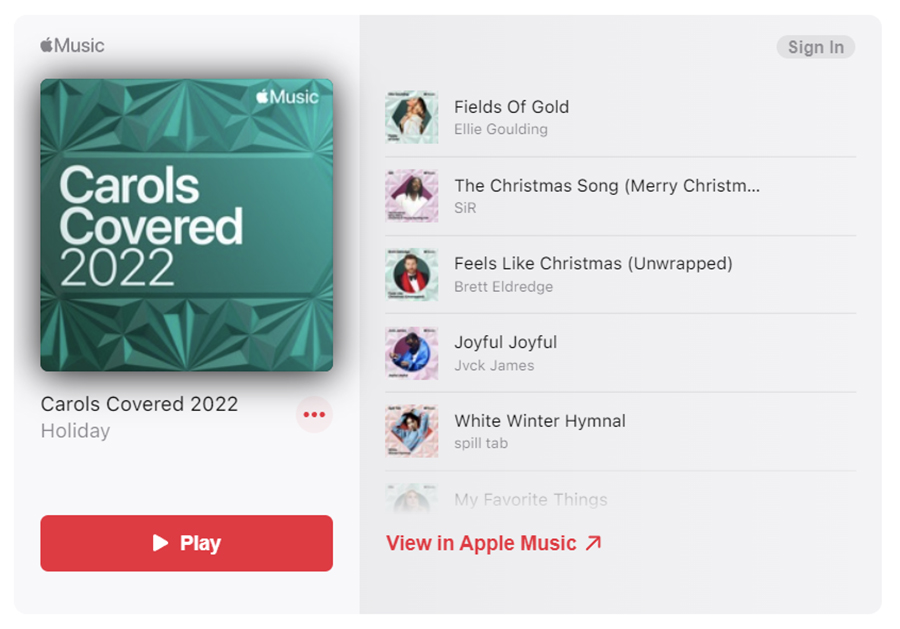Select the faded My Favorite Things track
This screenshot has width=900, height=629.
[530, 499]
